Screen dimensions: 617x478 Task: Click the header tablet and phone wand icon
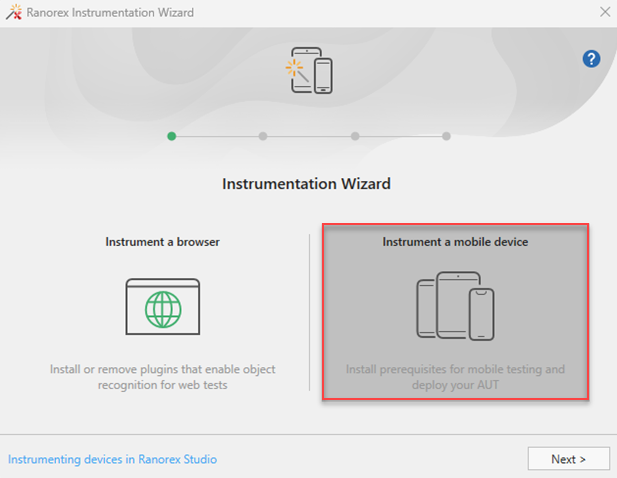coord(309,70)
